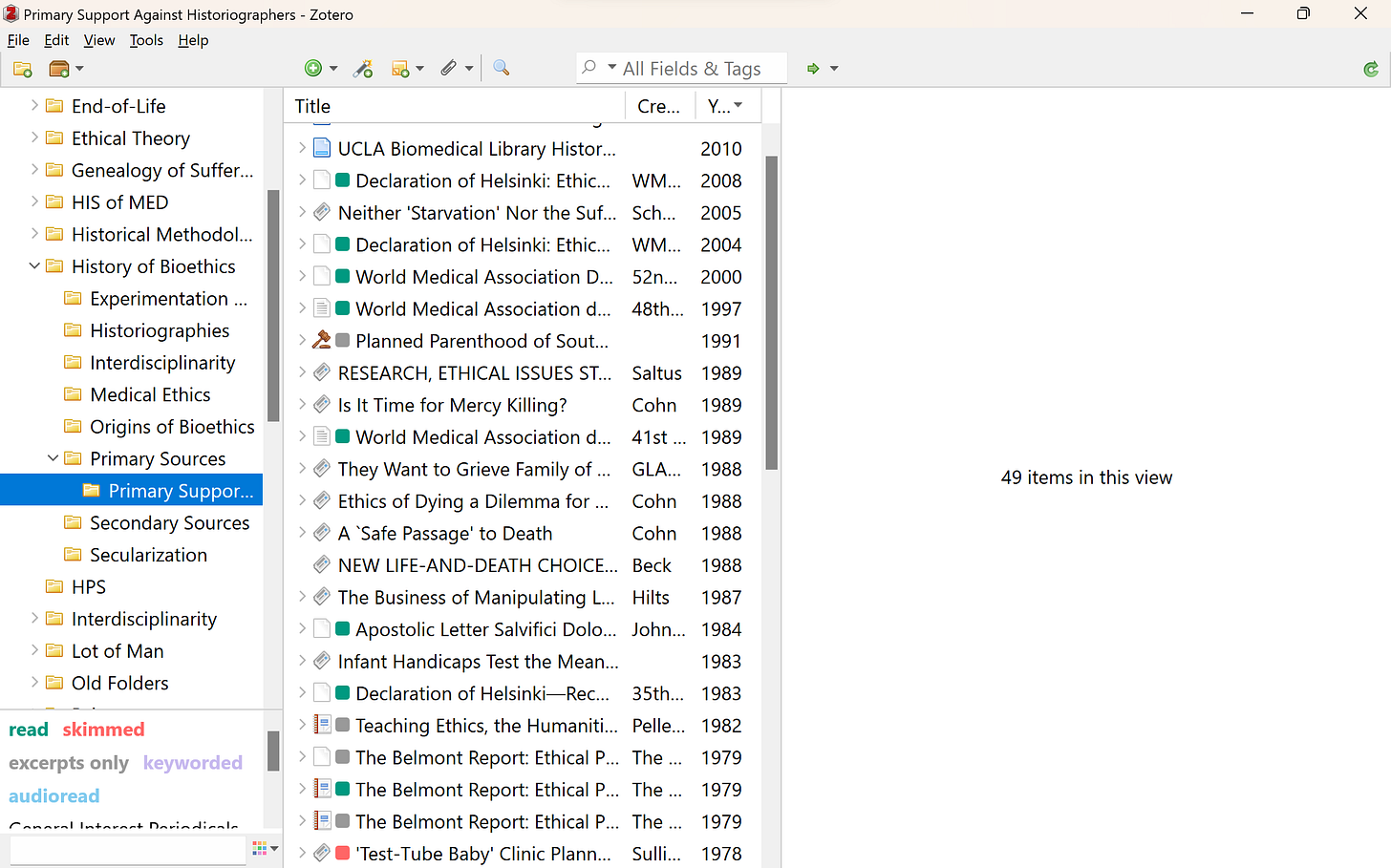Viewport: 1391px width, 868px height.
Task: Sort items by the Year column
Action: [726, 106]
